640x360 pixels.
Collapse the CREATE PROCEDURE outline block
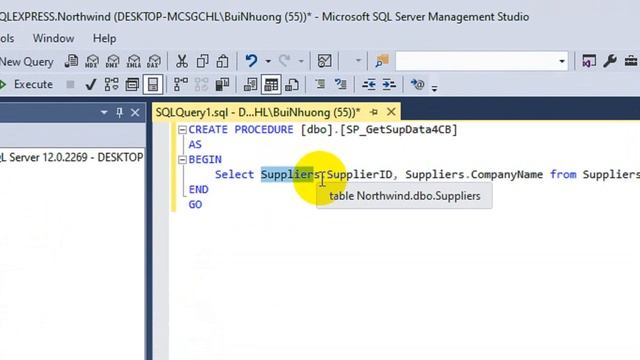point(182,130)
